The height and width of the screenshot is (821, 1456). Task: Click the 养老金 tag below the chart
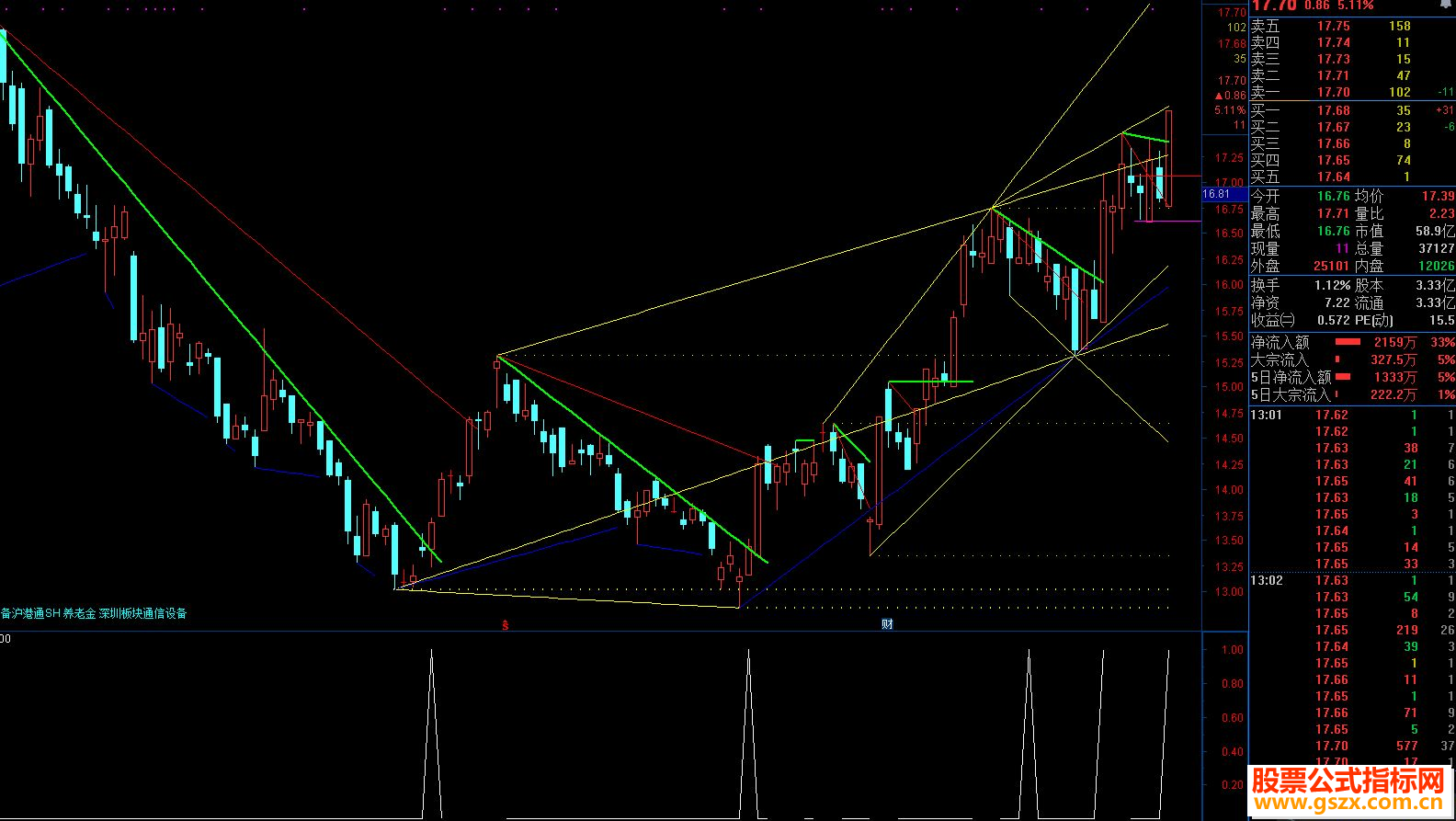point(79,613)
